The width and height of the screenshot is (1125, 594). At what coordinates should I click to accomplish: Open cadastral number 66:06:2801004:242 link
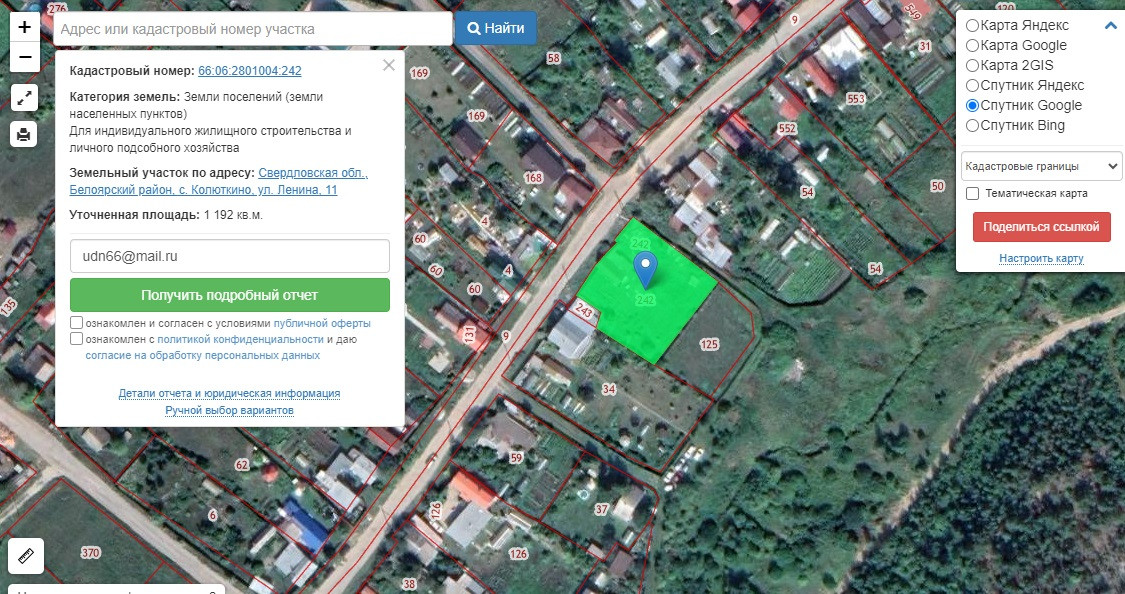tap(250, 71)
